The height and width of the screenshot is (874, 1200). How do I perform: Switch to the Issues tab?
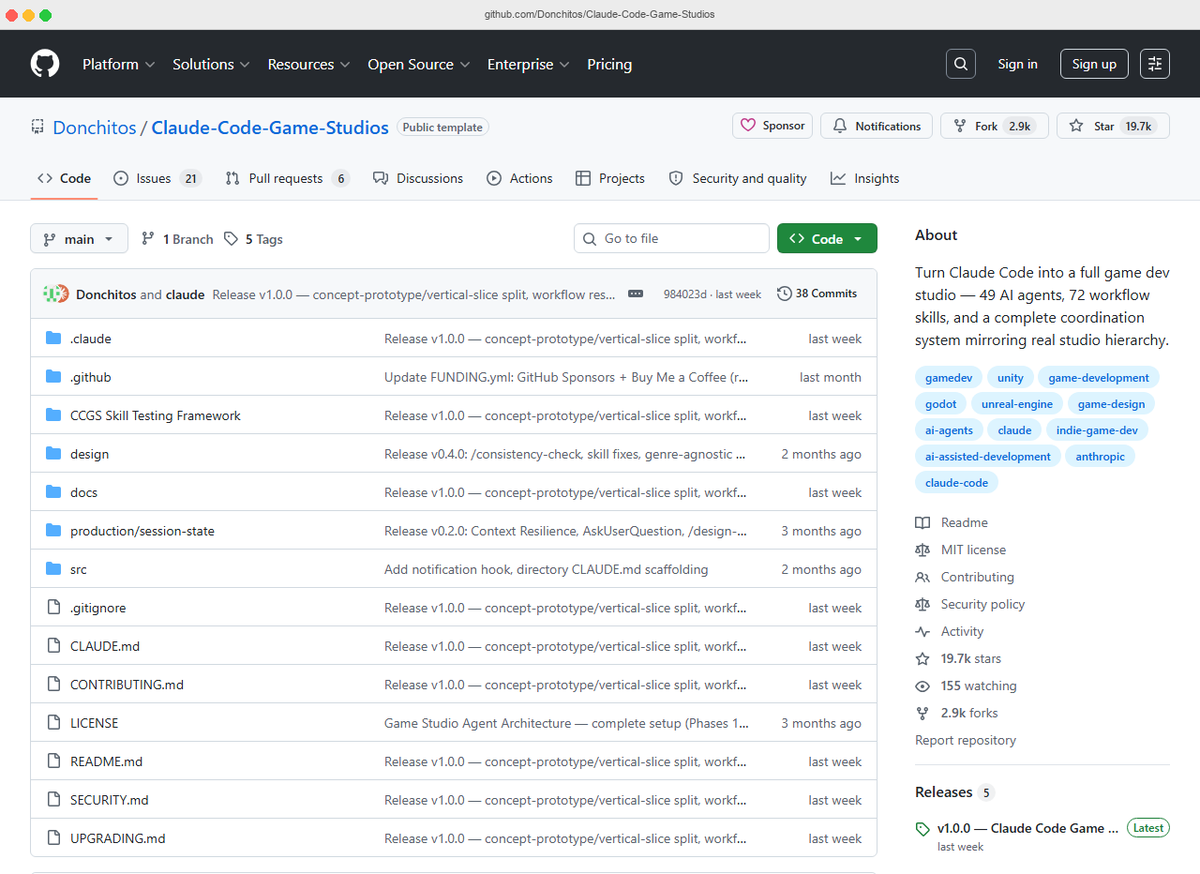157,178
